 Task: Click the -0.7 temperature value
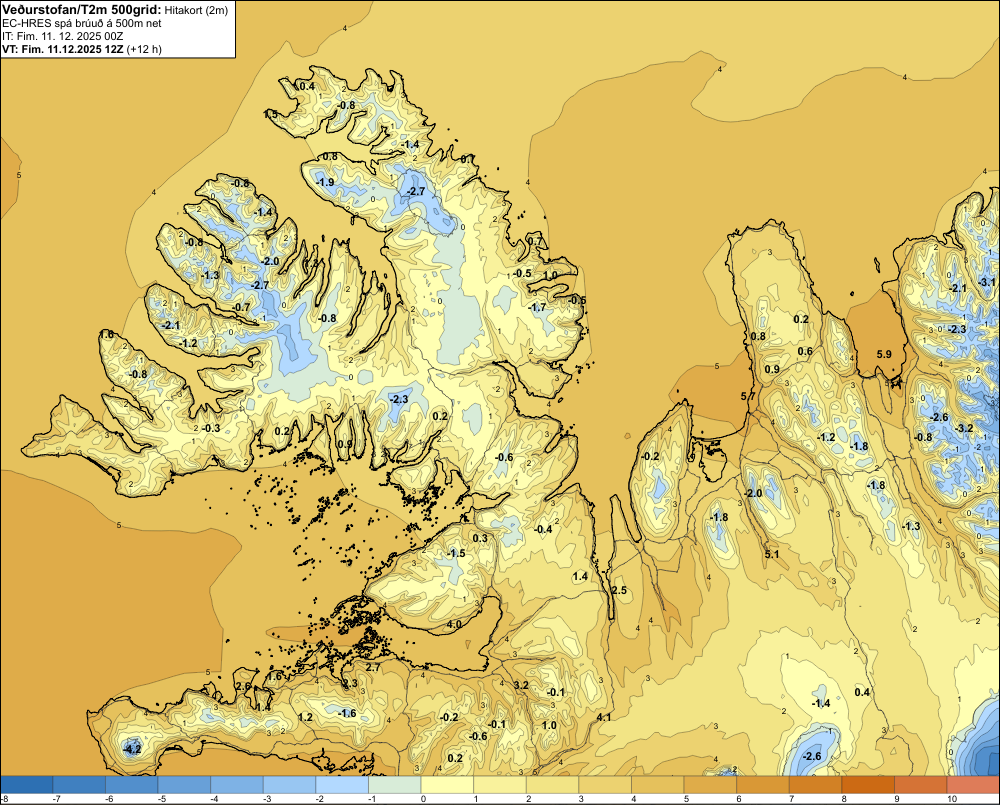[241, 307]
